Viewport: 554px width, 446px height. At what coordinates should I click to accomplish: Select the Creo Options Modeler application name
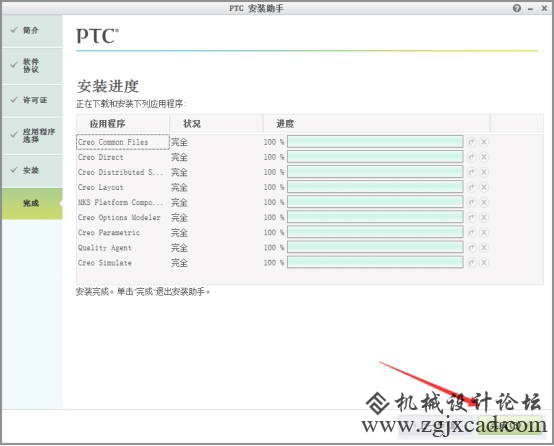pos(119,217)
